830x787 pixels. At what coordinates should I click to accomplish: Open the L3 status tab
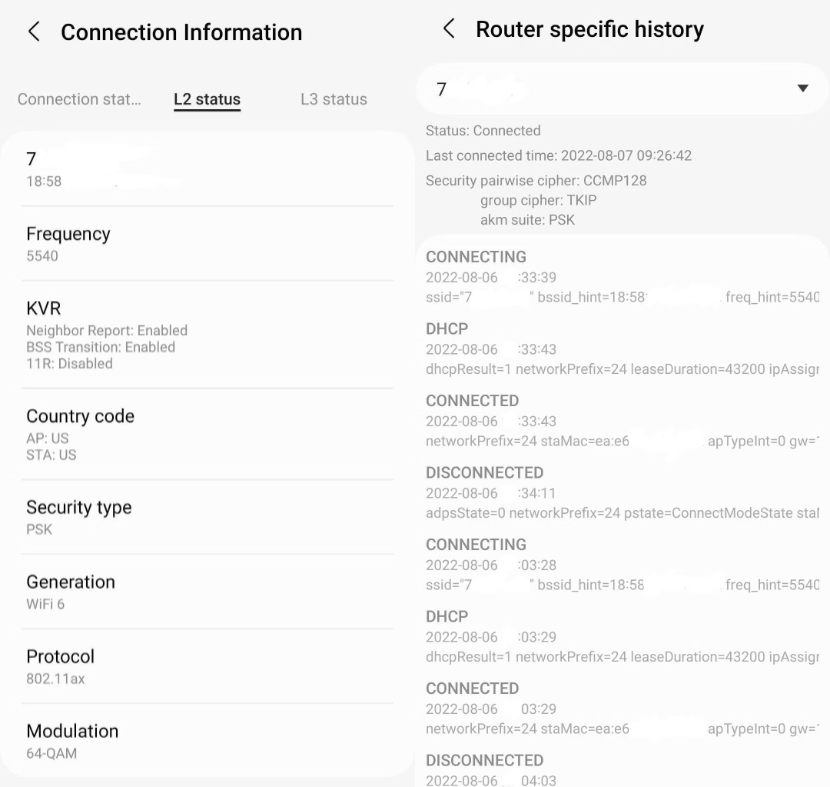[x=333, y=99]
